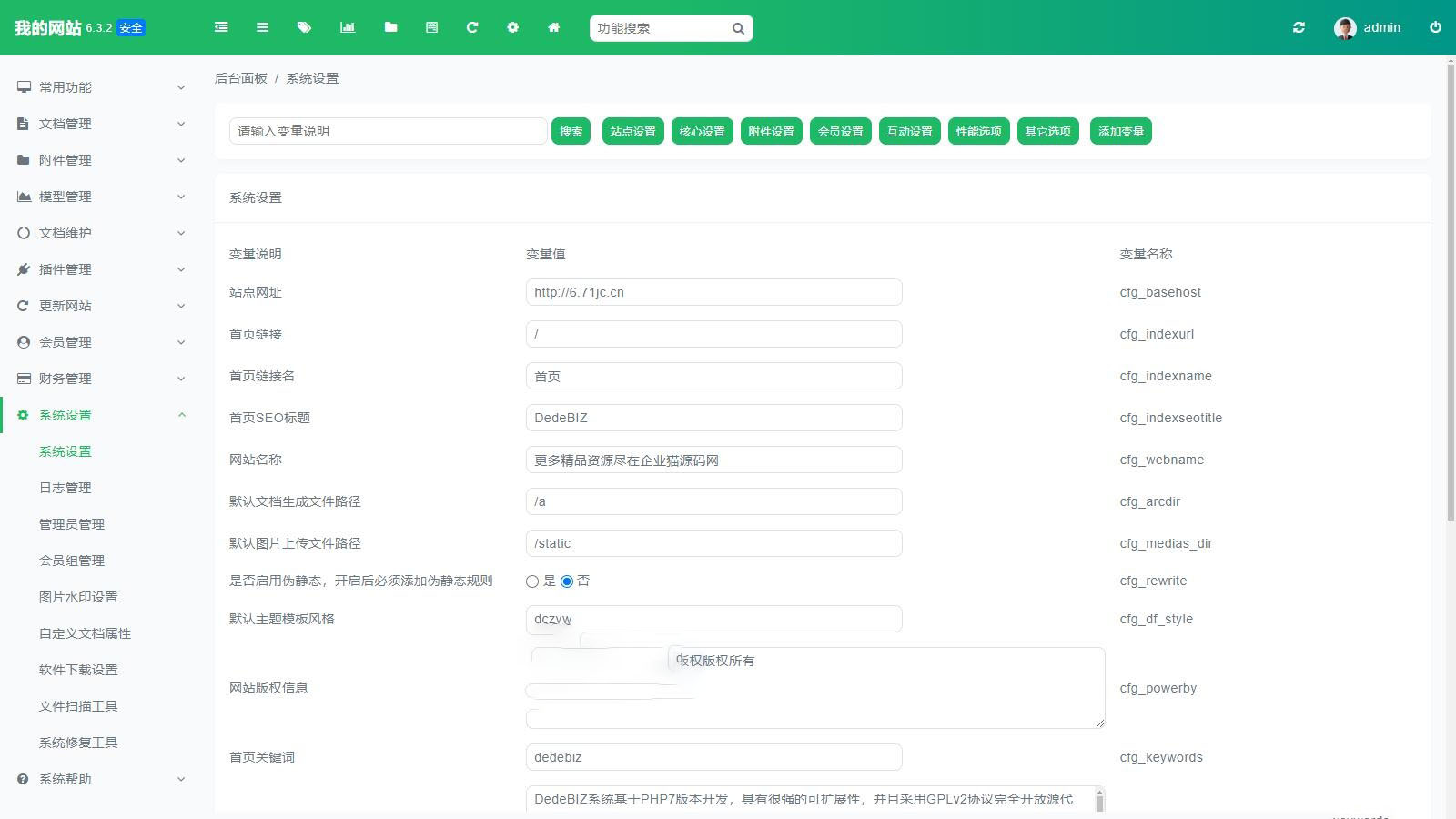Click the tags icon in top toolbar
The image size is (1456, 819).
point(304,27)
